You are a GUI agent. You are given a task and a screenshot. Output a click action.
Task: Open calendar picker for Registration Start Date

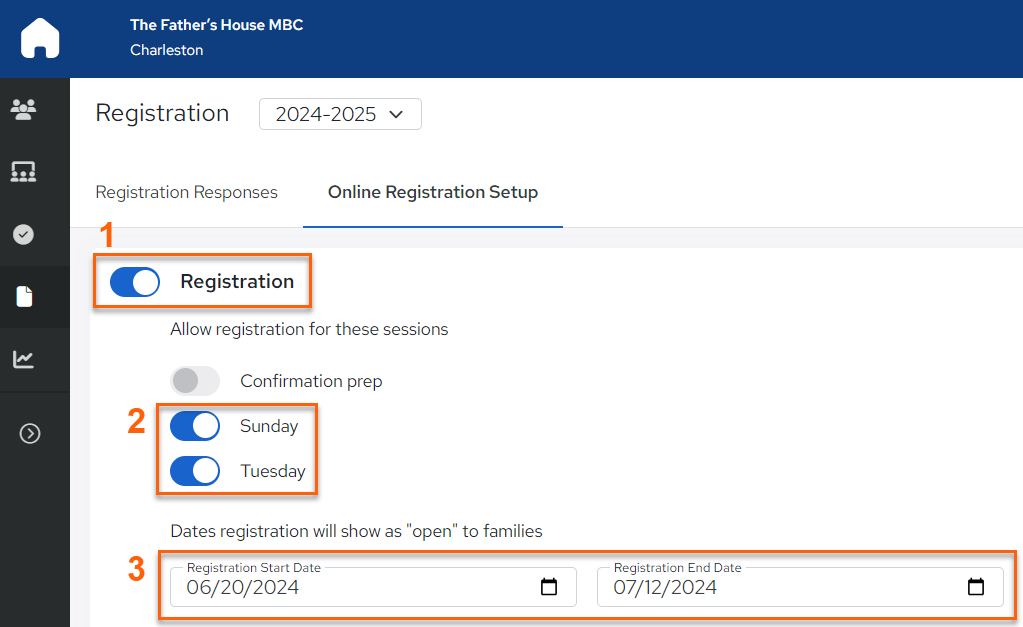click(x=549, y=587)
